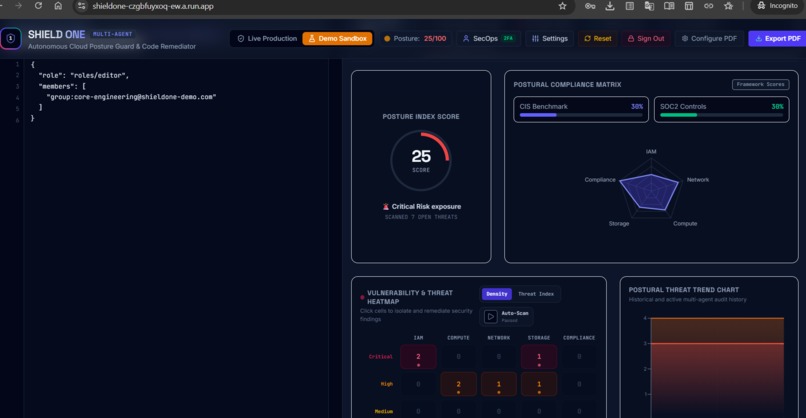Select the Critical IAM heatmap cell

(x=418, y=357)
